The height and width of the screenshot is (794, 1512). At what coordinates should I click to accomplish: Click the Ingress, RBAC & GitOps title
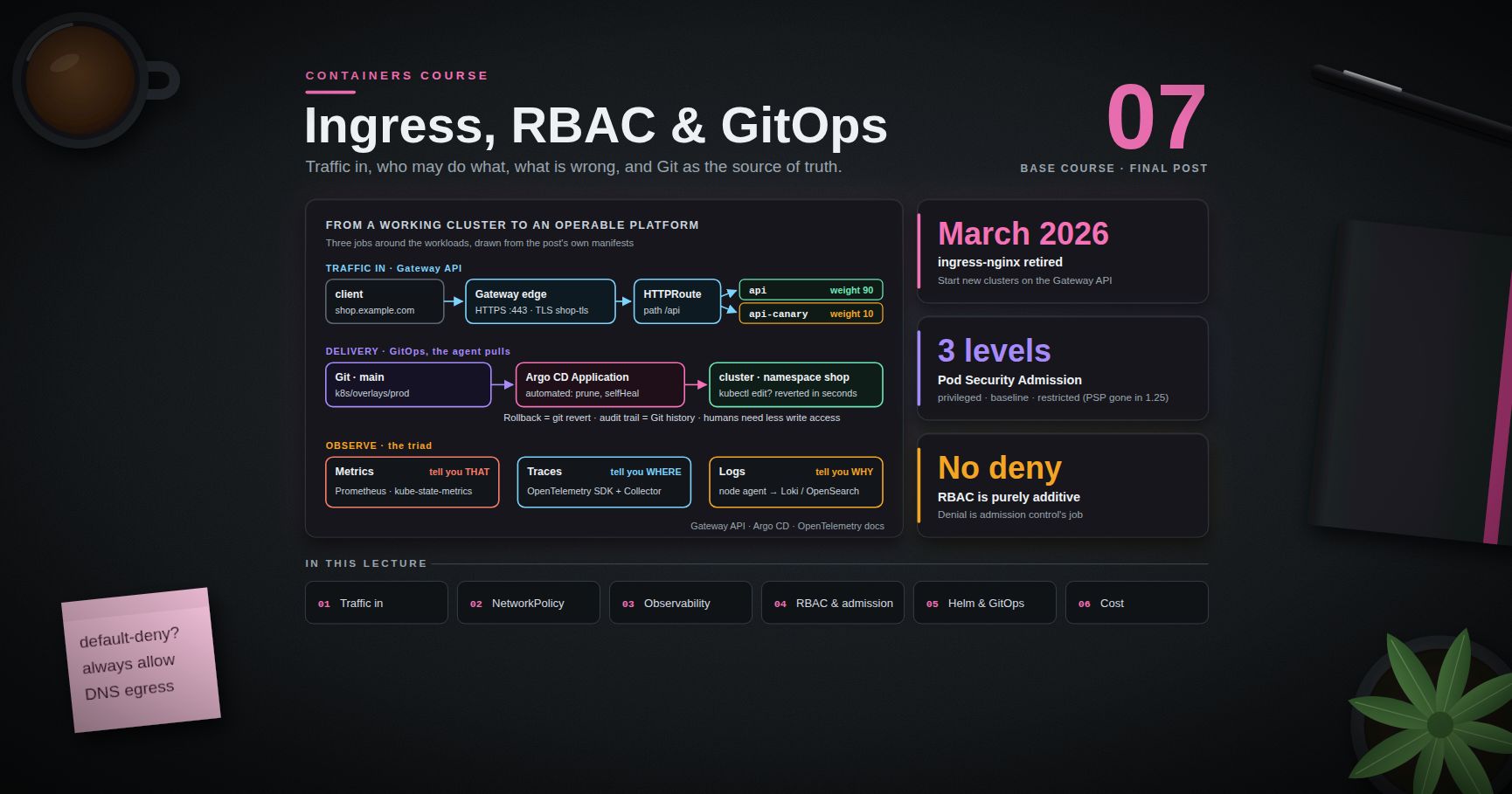coord(595,126)
